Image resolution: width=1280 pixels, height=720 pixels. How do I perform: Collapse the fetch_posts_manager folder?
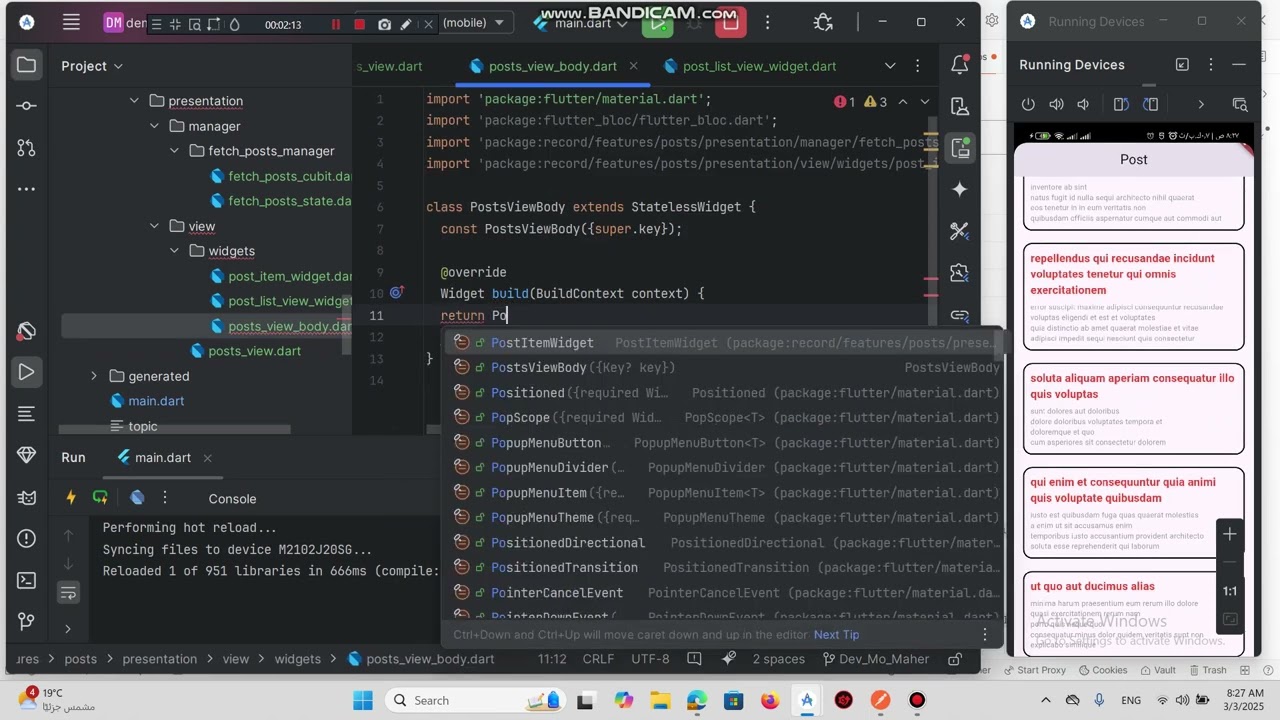tap(174, 151)
